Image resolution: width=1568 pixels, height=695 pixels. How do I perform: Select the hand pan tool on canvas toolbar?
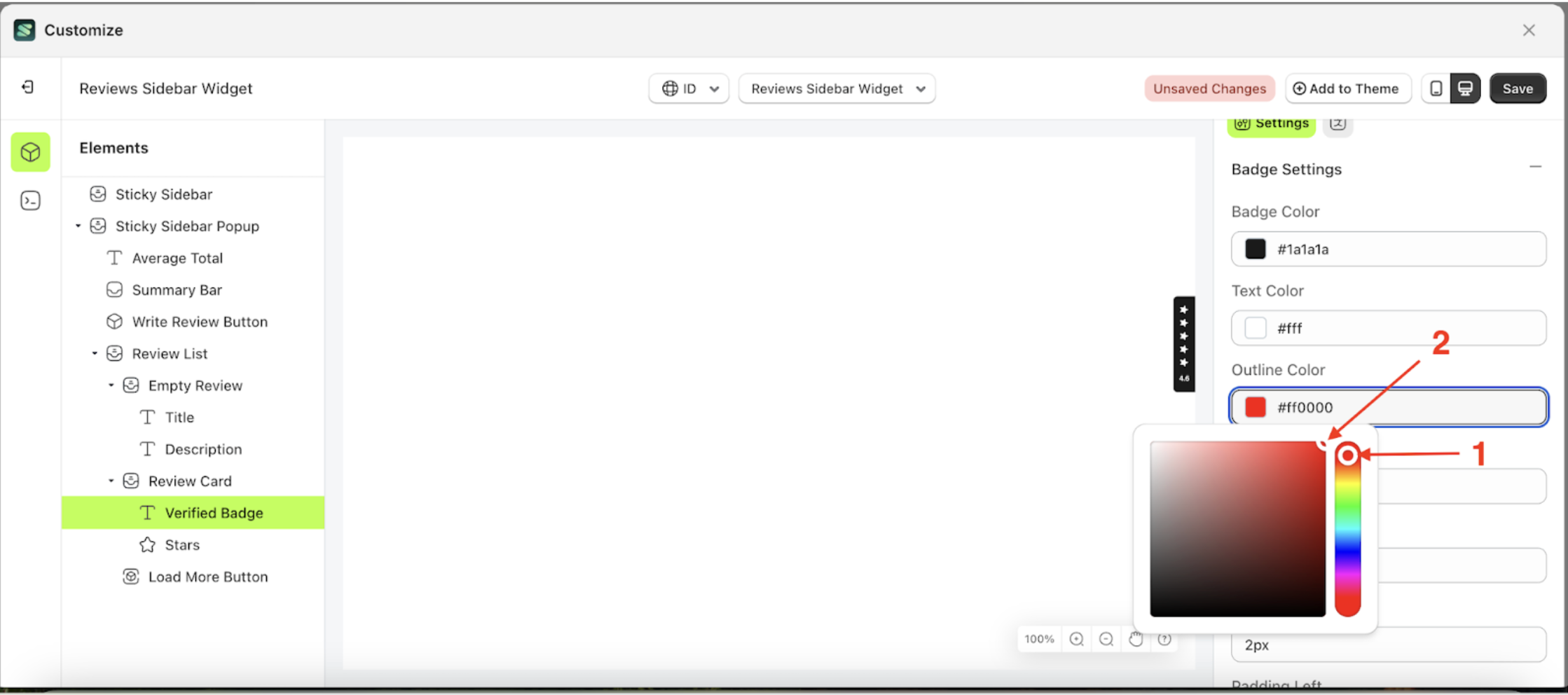1136,638
